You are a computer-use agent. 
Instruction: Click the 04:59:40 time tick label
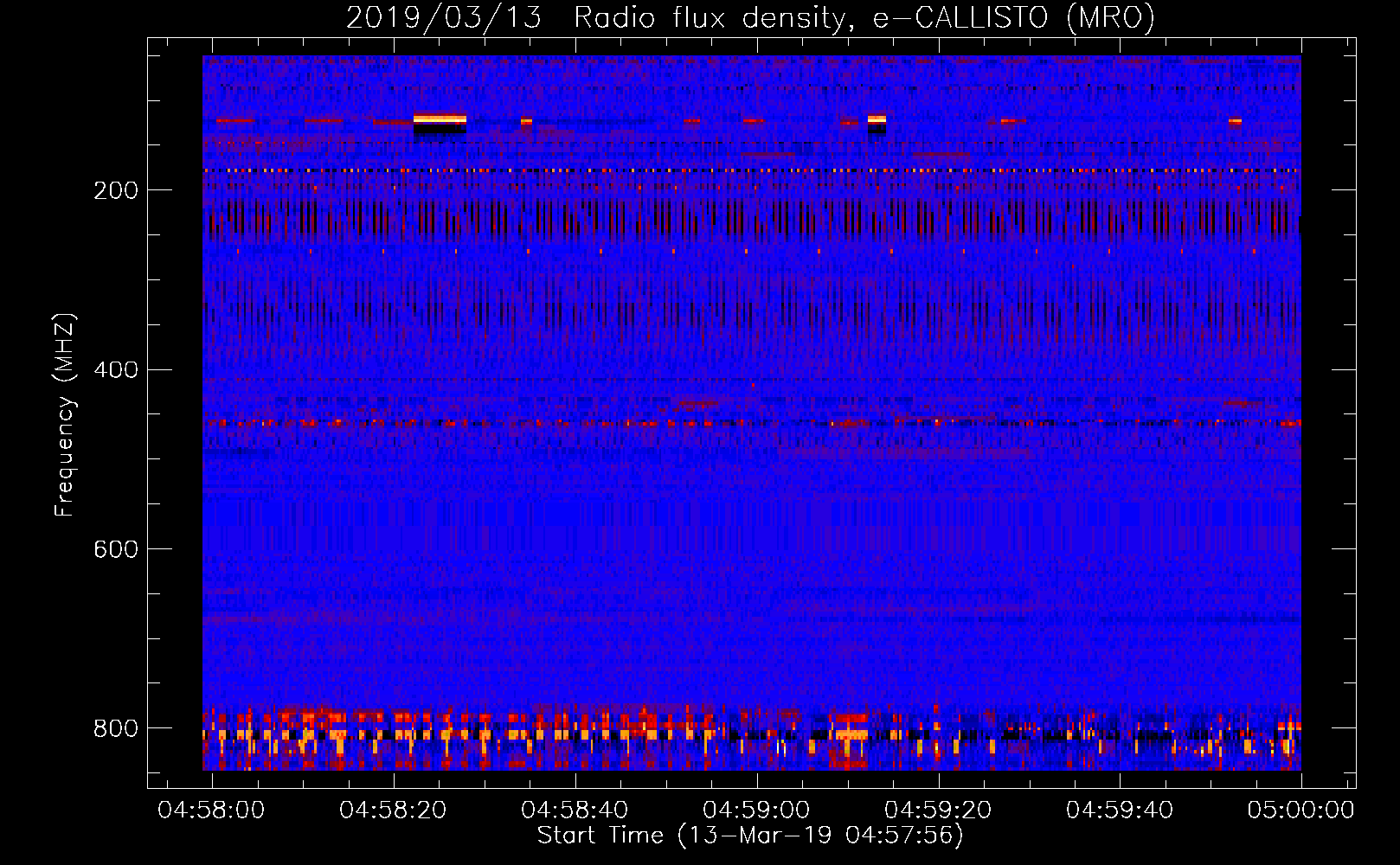(x=1120, y=811)
